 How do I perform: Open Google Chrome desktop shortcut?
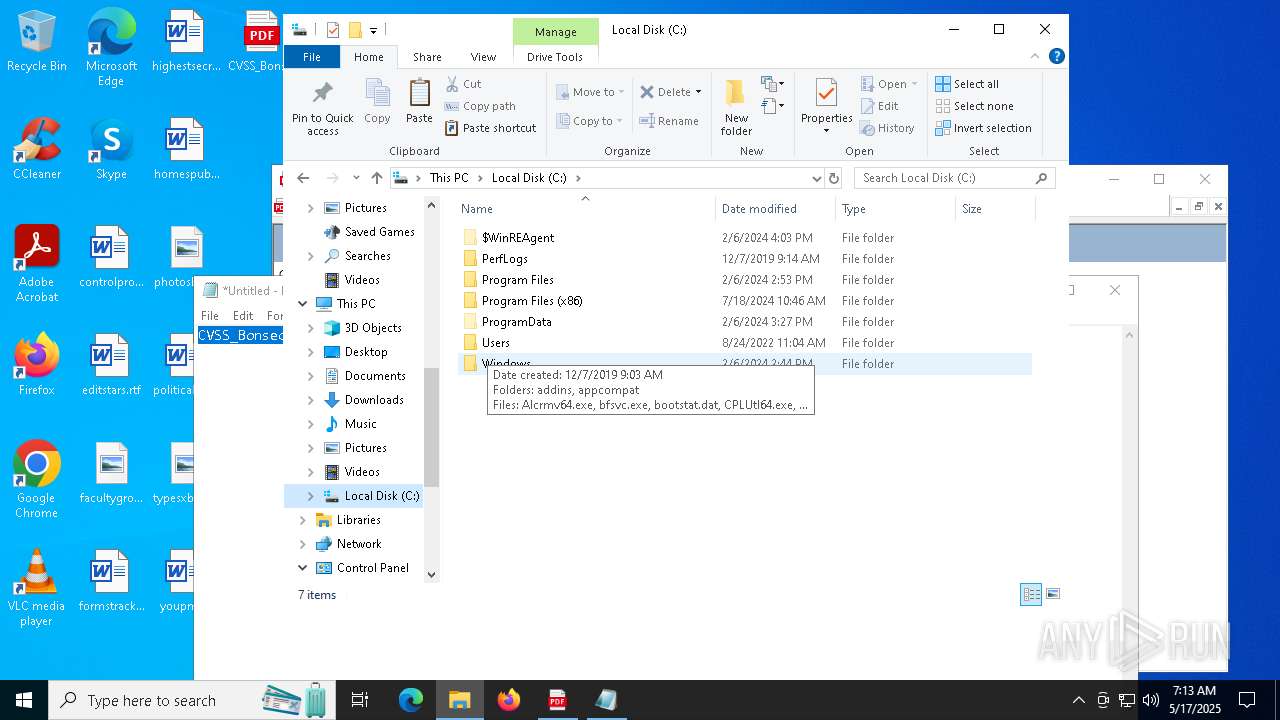(x=37, y=480)
